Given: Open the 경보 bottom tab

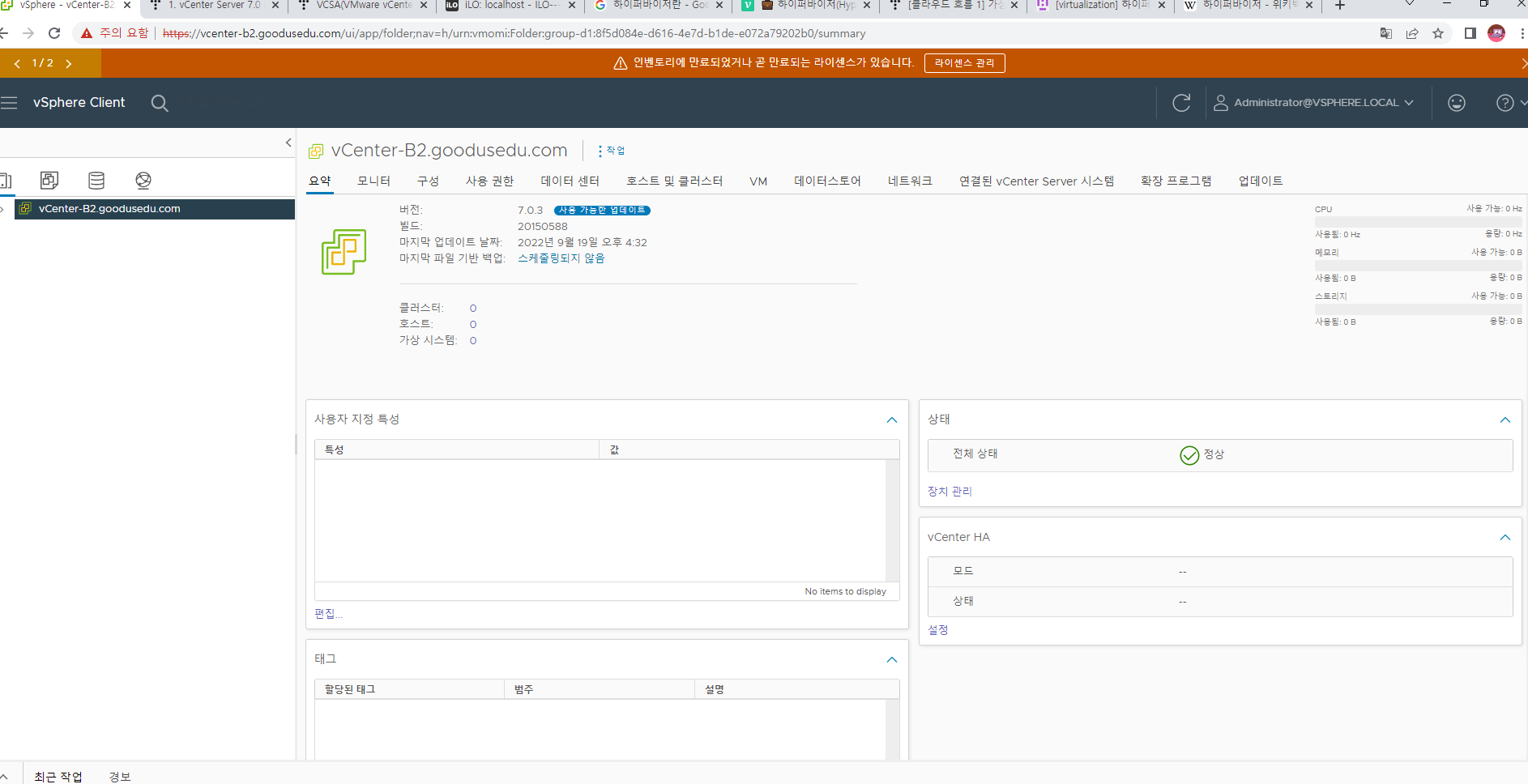Looking at the screenshot, I should (x=120, y=777).
